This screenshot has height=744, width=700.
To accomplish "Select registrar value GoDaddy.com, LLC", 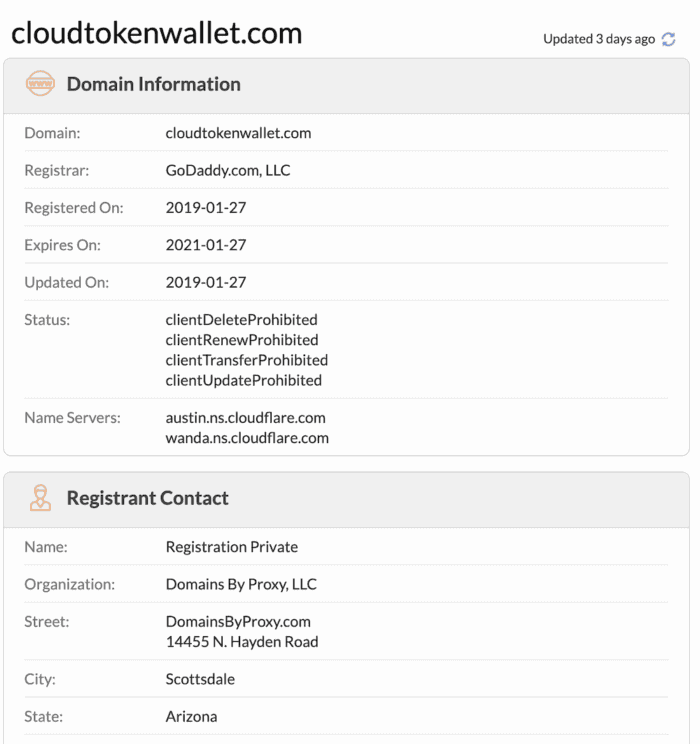I will [x=228, y=170].
